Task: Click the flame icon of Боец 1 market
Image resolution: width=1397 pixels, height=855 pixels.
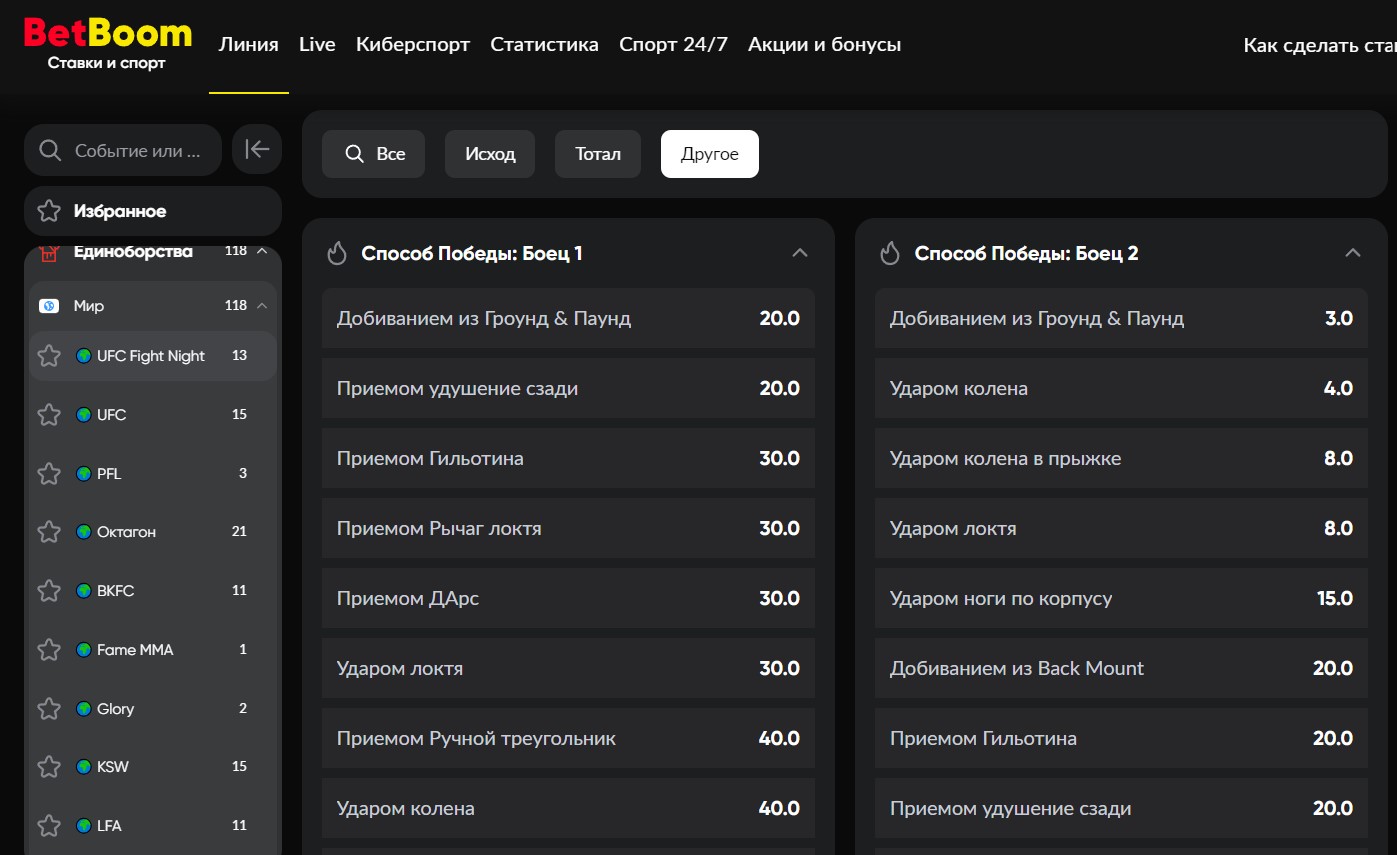Action: pos(337,253)
